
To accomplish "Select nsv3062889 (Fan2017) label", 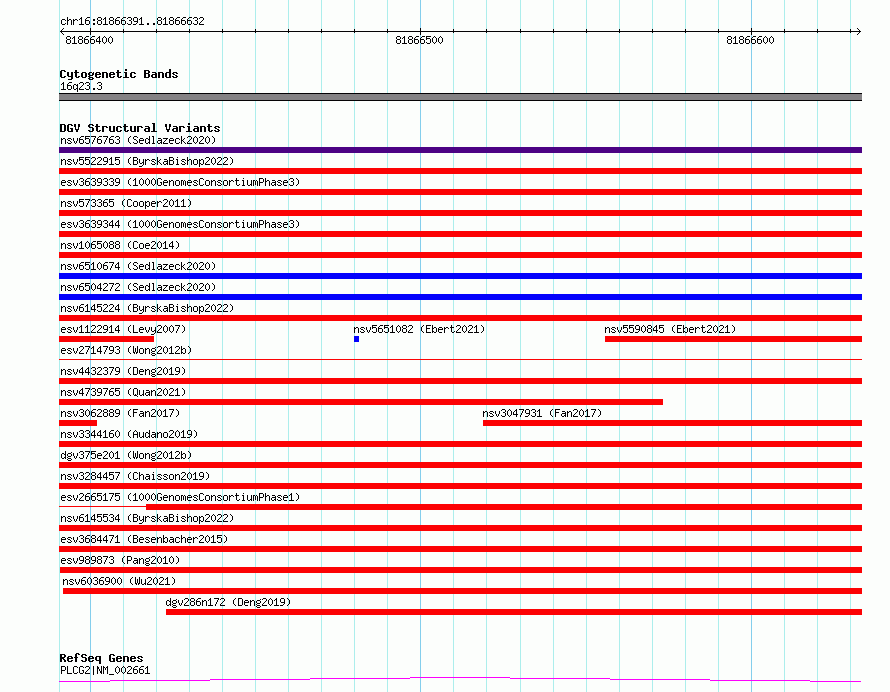I will (120, 413).
